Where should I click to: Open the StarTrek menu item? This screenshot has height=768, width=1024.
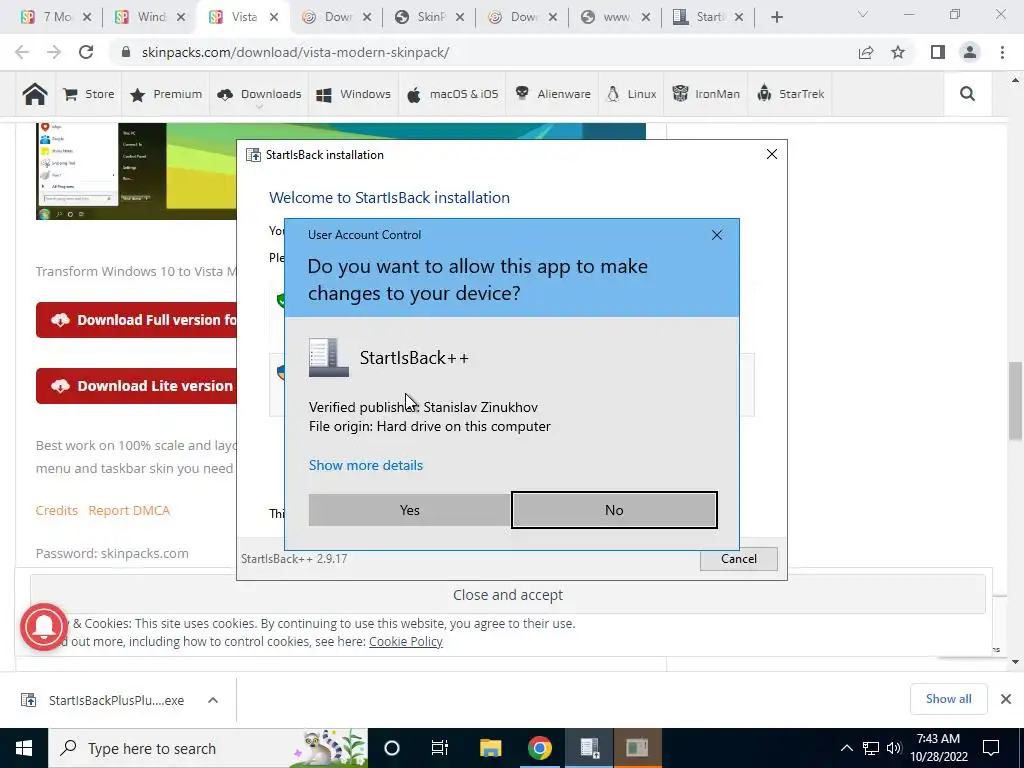790,94
